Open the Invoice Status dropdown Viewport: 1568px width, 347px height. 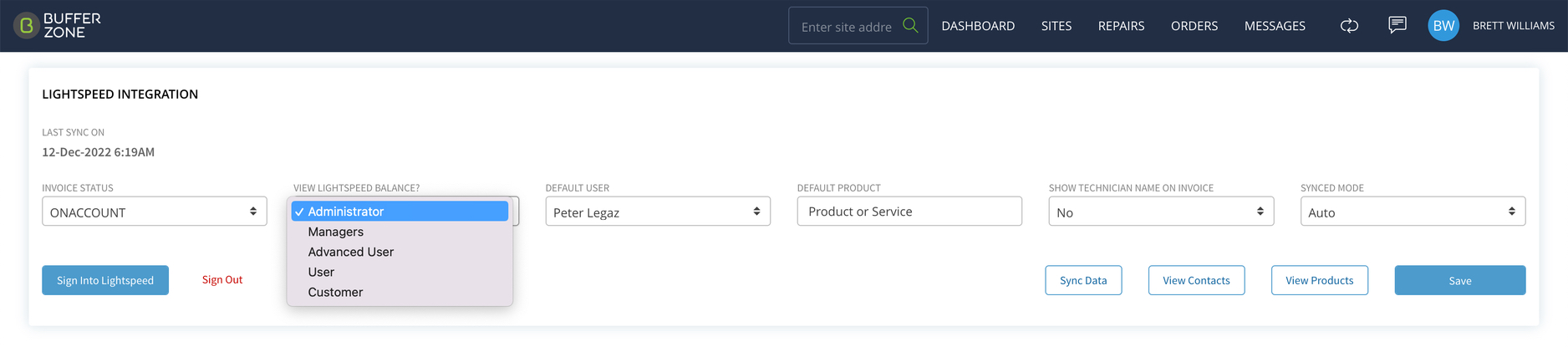(x=155, y=212)
